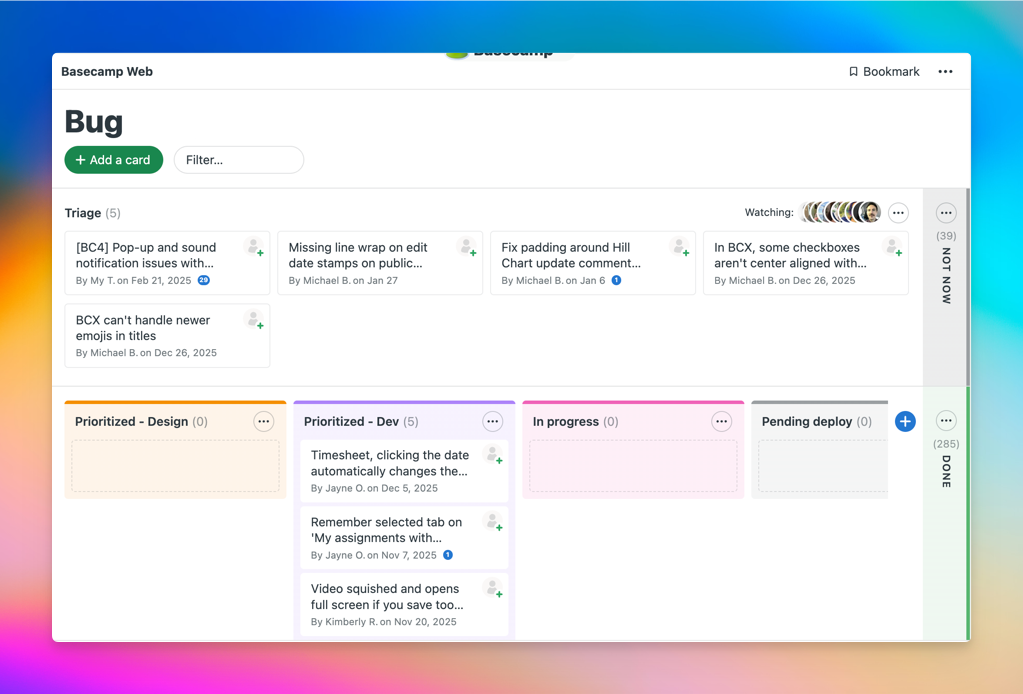The image size is (1023, 694).
Task: Assign someone to Missing line wrap card
Action: point(466,247)
